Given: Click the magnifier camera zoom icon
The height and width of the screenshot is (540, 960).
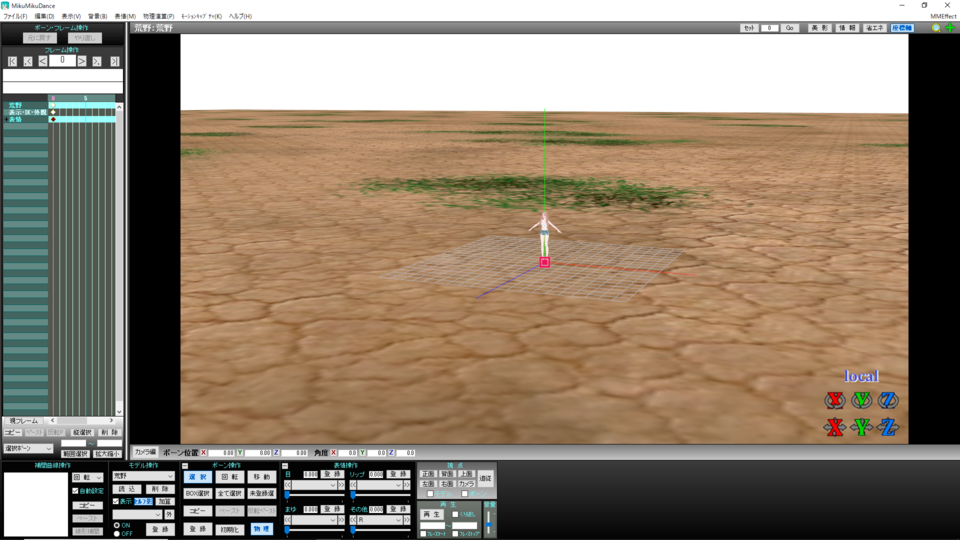Looking at the screenshot, I should (935, 28).
